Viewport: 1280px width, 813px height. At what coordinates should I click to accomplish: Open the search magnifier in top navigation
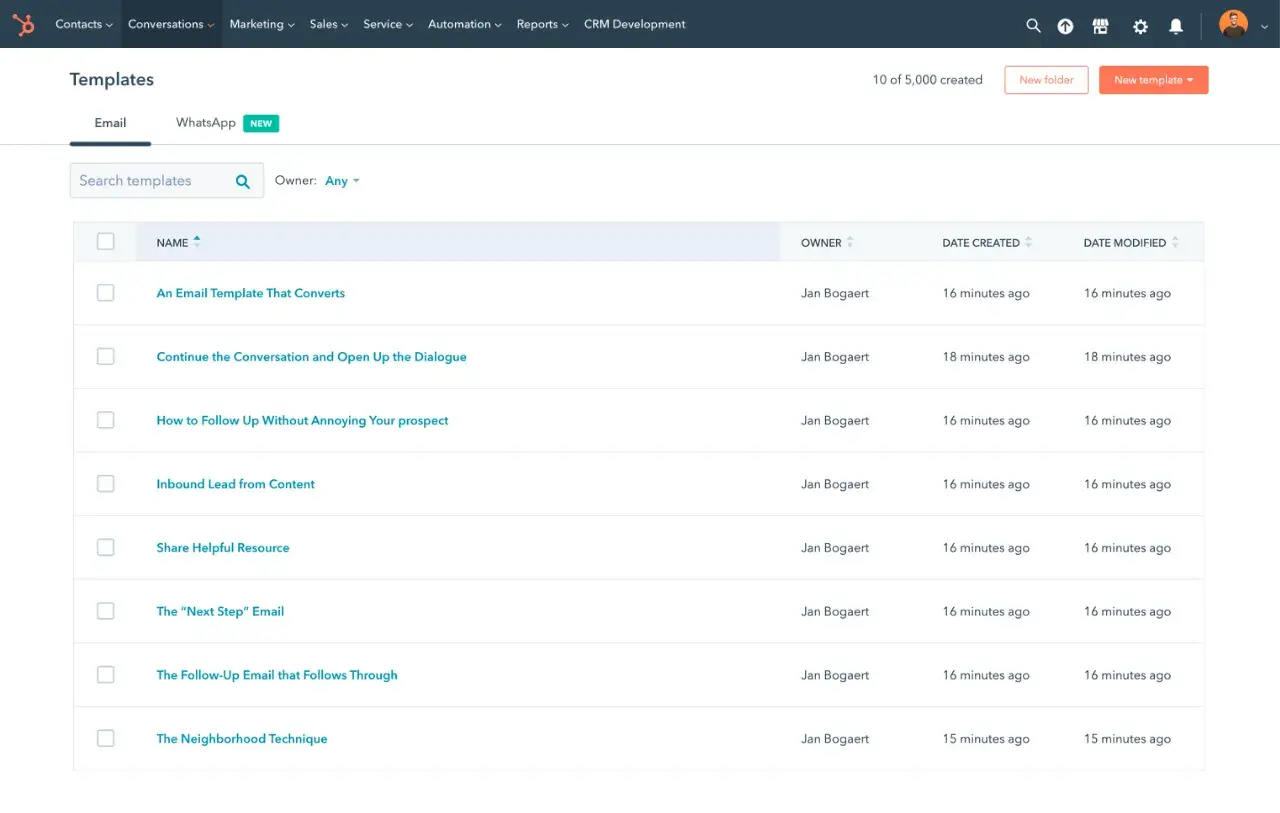pyautogui.click(x=1033, y=26)
